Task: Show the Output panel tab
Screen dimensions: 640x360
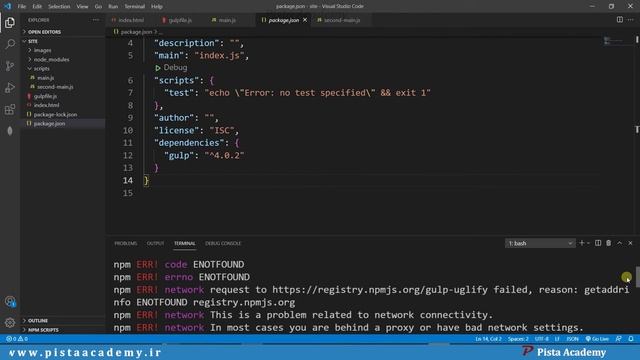Action: click(x=155, y=243)
